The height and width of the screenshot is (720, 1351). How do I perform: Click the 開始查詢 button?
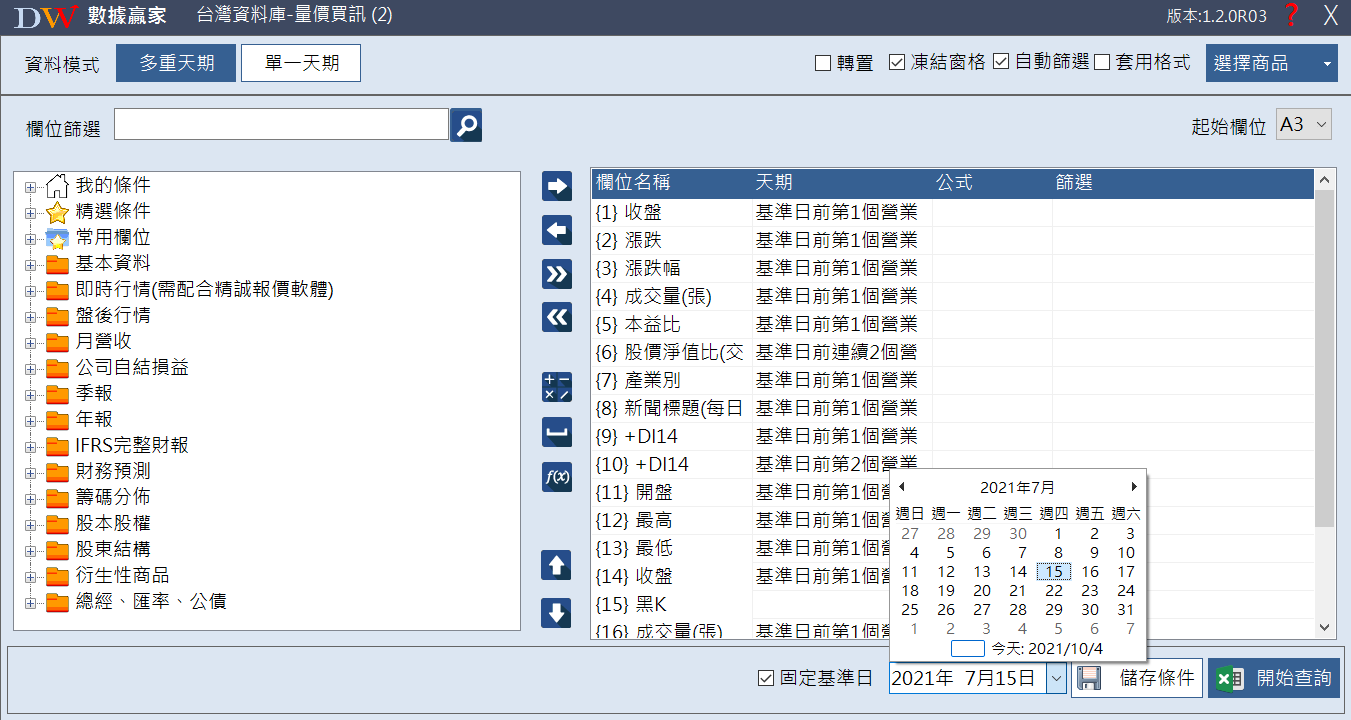1274,678
